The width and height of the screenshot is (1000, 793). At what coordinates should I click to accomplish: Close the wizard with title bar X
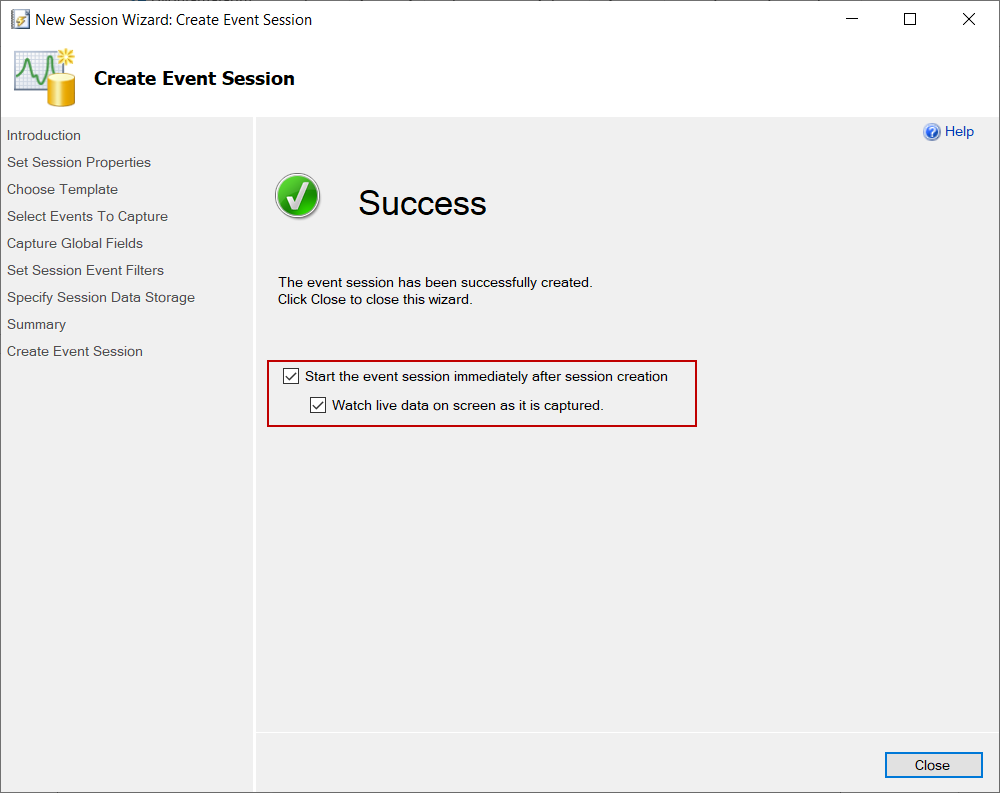click(x=969, y=19)
